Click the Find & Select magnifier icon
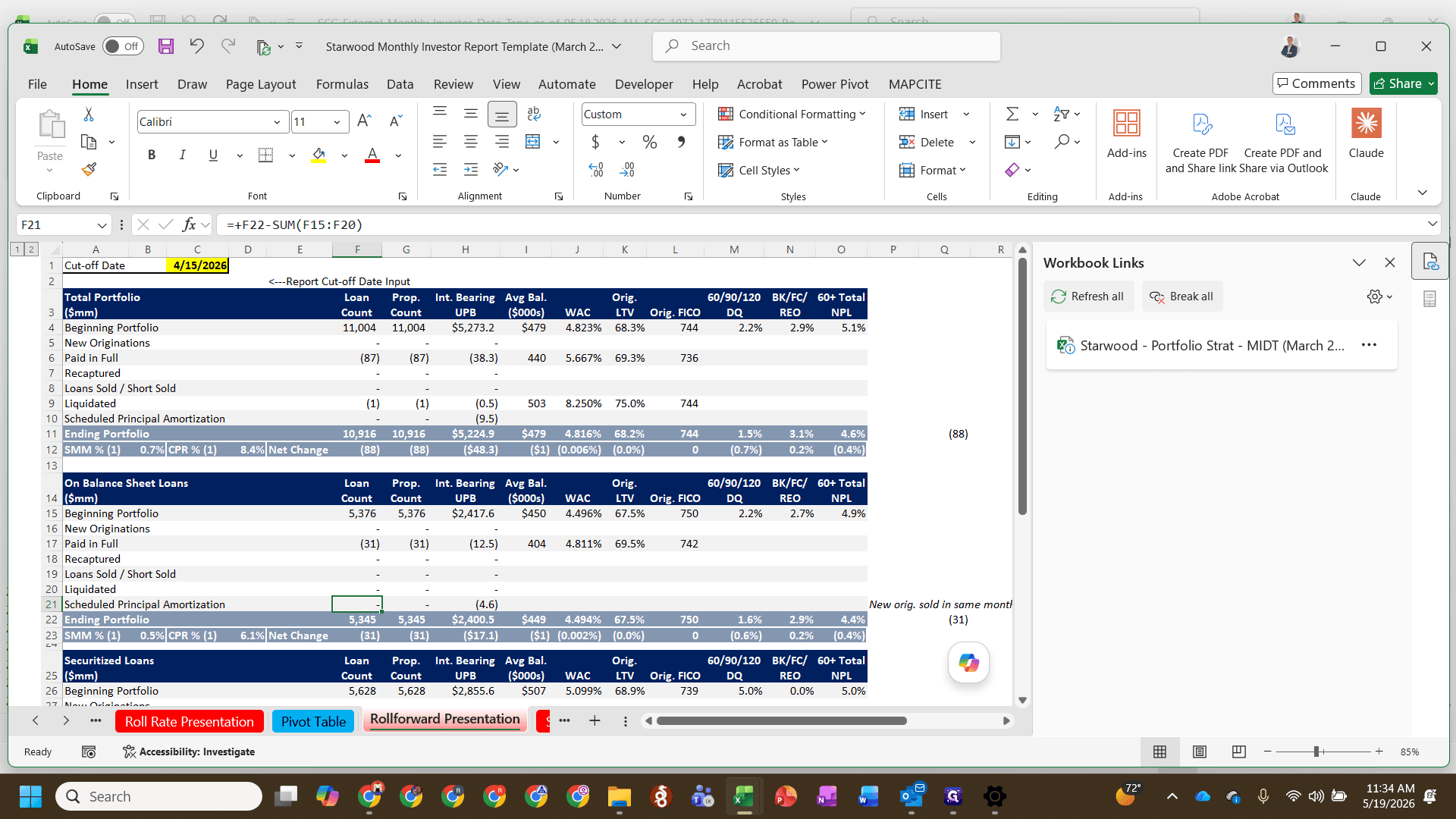 point(1062,142)
